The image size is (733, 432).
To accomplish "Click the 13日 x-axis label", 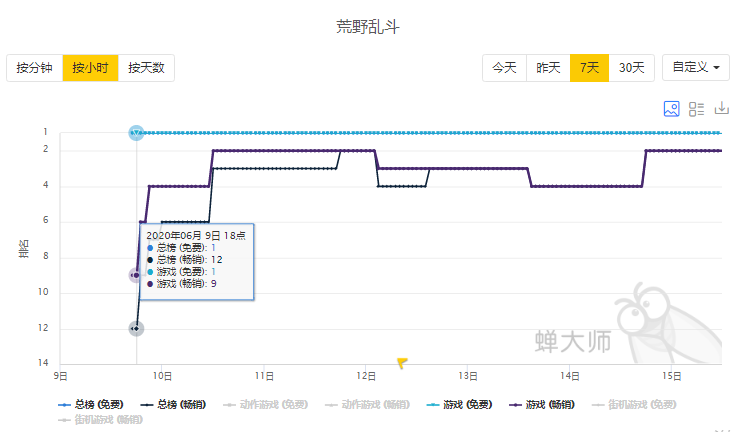I will 468,376.
